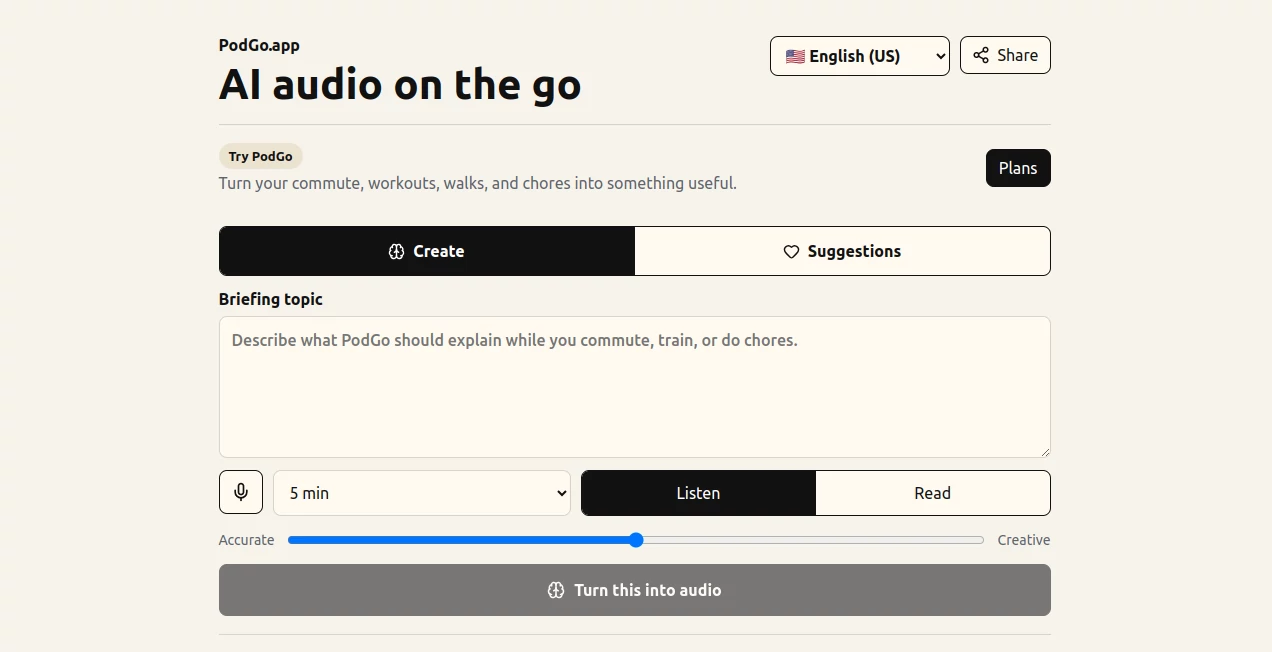Open the 5 min duration dropdown
Image resolution: width=1272 pixels, height=652 pixels.
pyautogui.click(x=422, y=493)
